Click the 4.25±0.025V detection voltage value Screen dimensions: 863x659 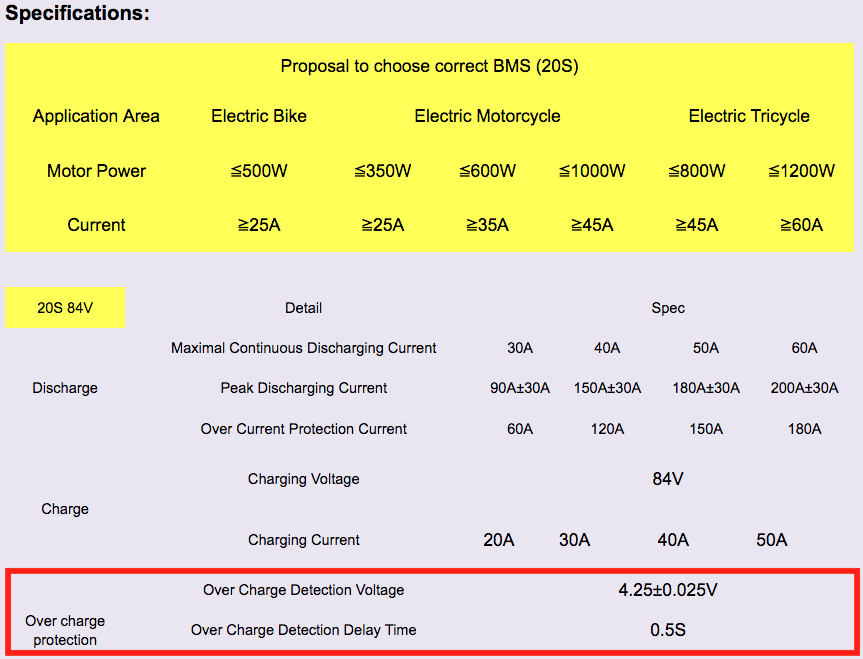click(667, 590)
